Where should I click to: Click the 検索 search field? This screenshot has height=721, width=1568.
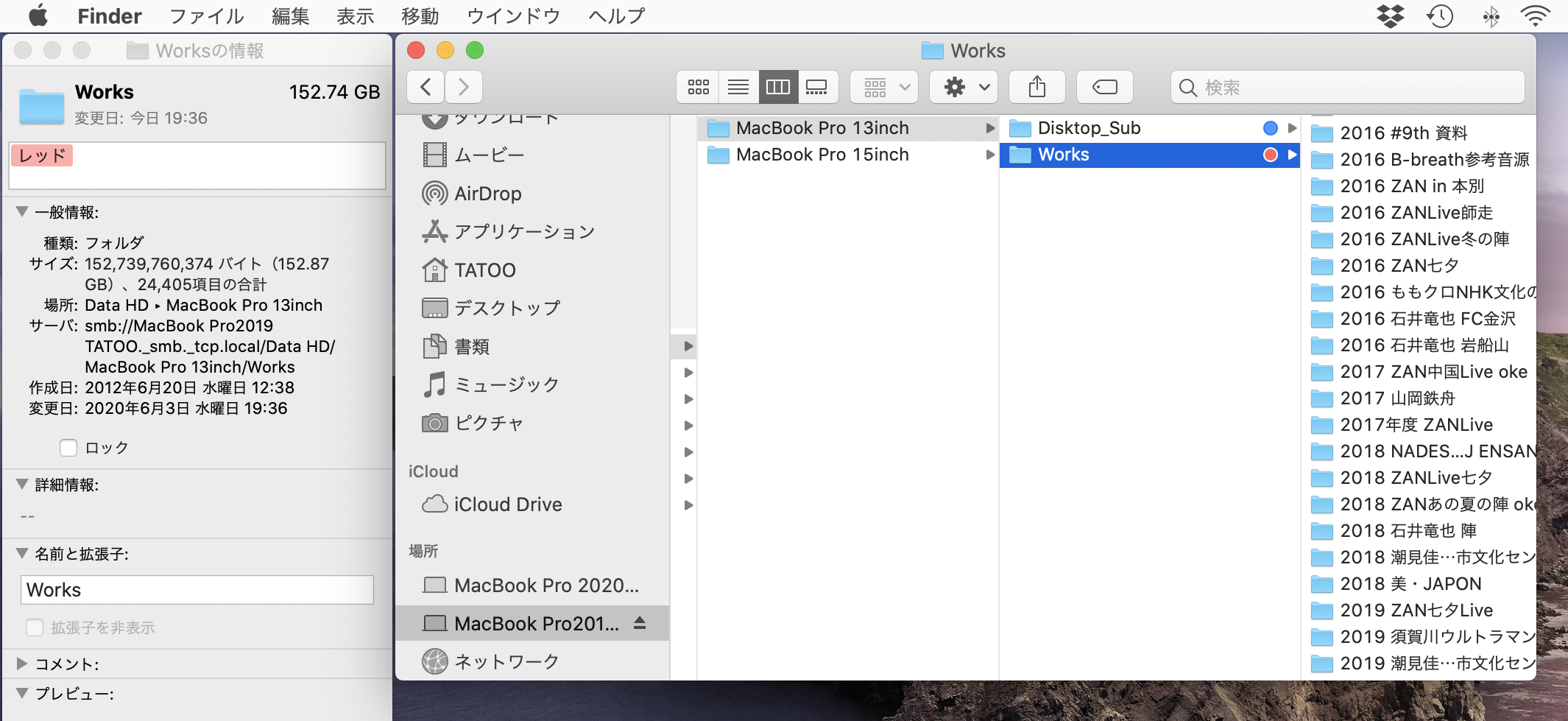coord(1347,88)
